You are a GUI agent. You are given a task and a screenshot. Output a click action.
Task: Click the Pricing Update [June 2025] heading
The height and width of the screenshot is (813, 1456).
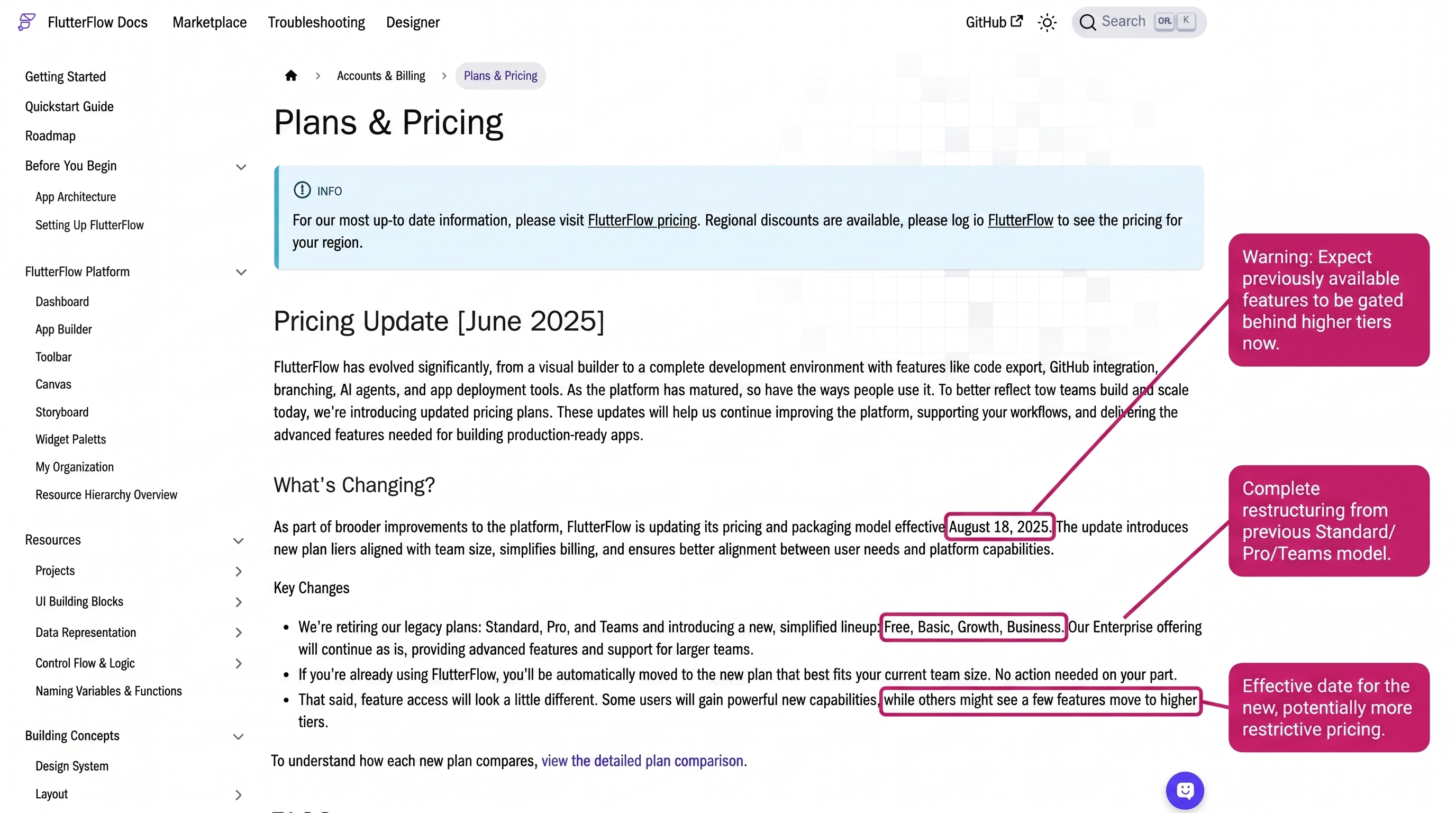[x=439, y=321]
